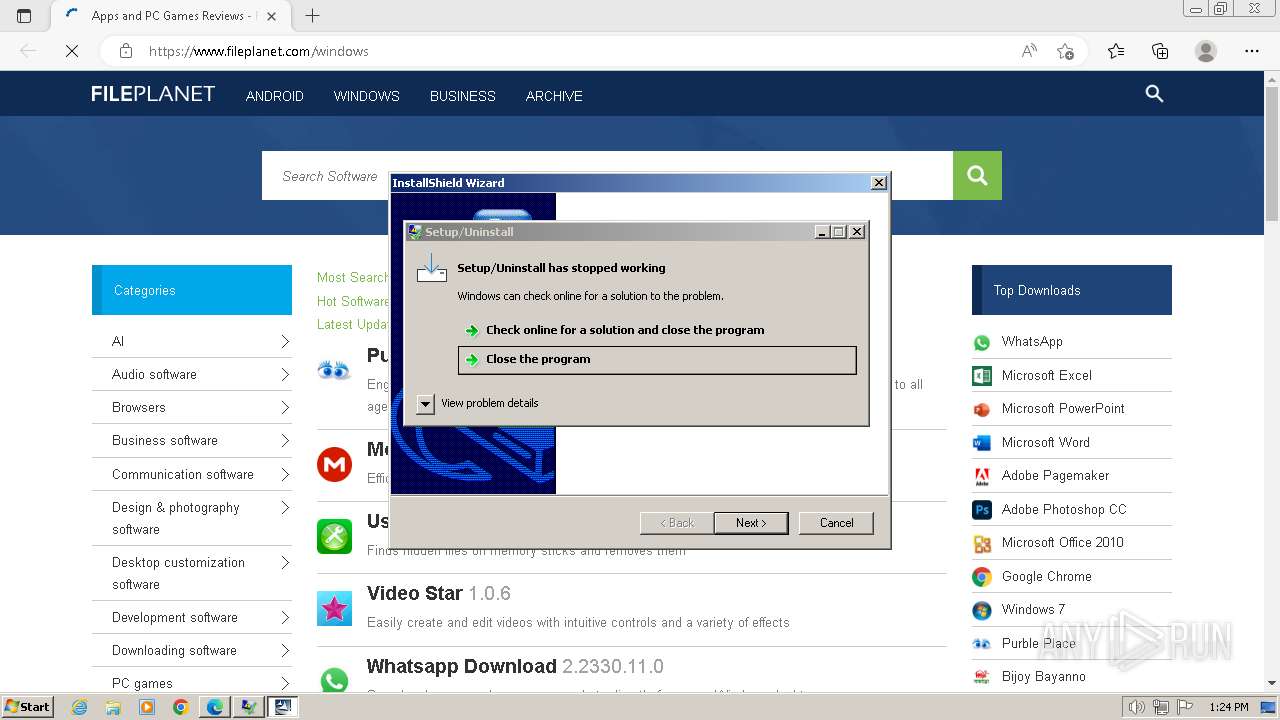Click the FILEPLANET logo
This screenshot has height=720, width=1280.
pyautogui.click(x=153, y=94)
